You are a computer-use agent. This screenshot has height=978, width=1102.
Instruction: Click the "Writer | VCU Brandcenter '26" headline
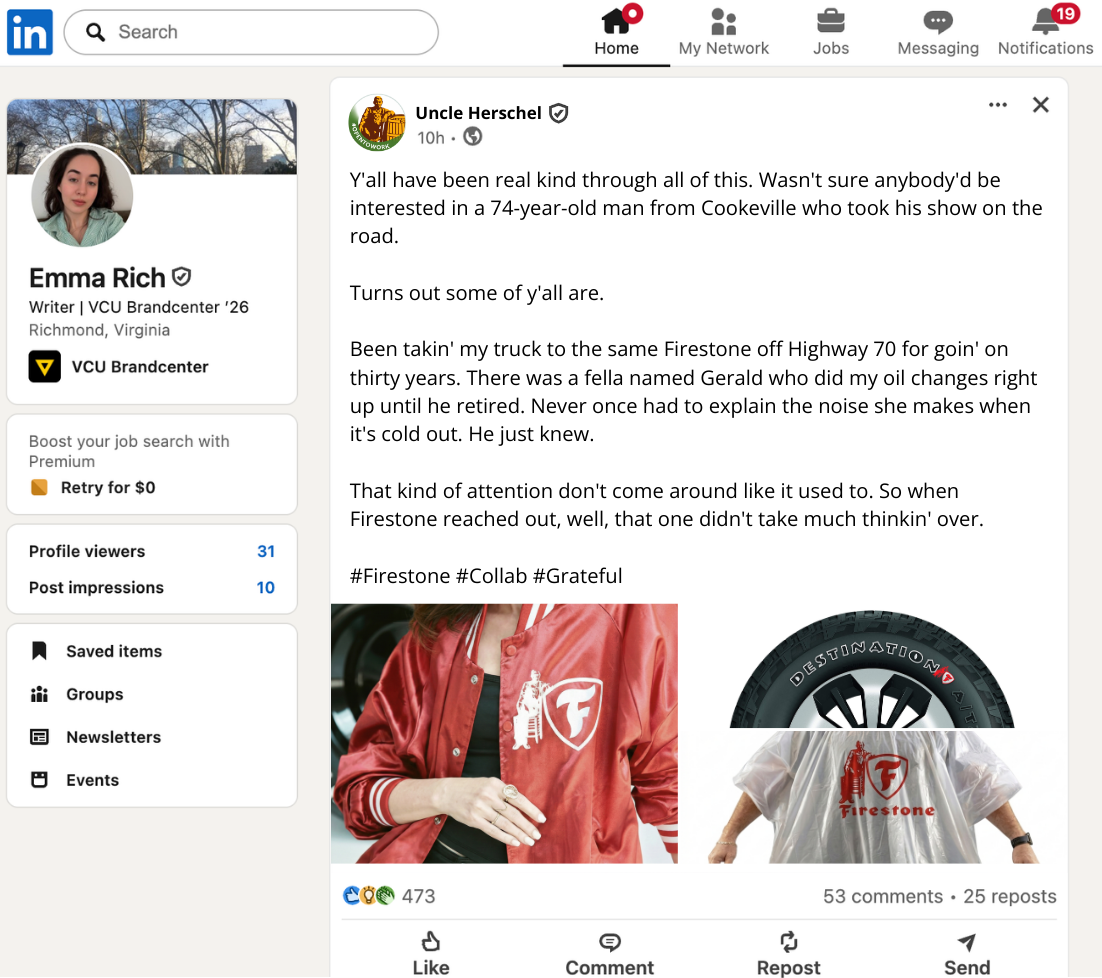point(138,307)
